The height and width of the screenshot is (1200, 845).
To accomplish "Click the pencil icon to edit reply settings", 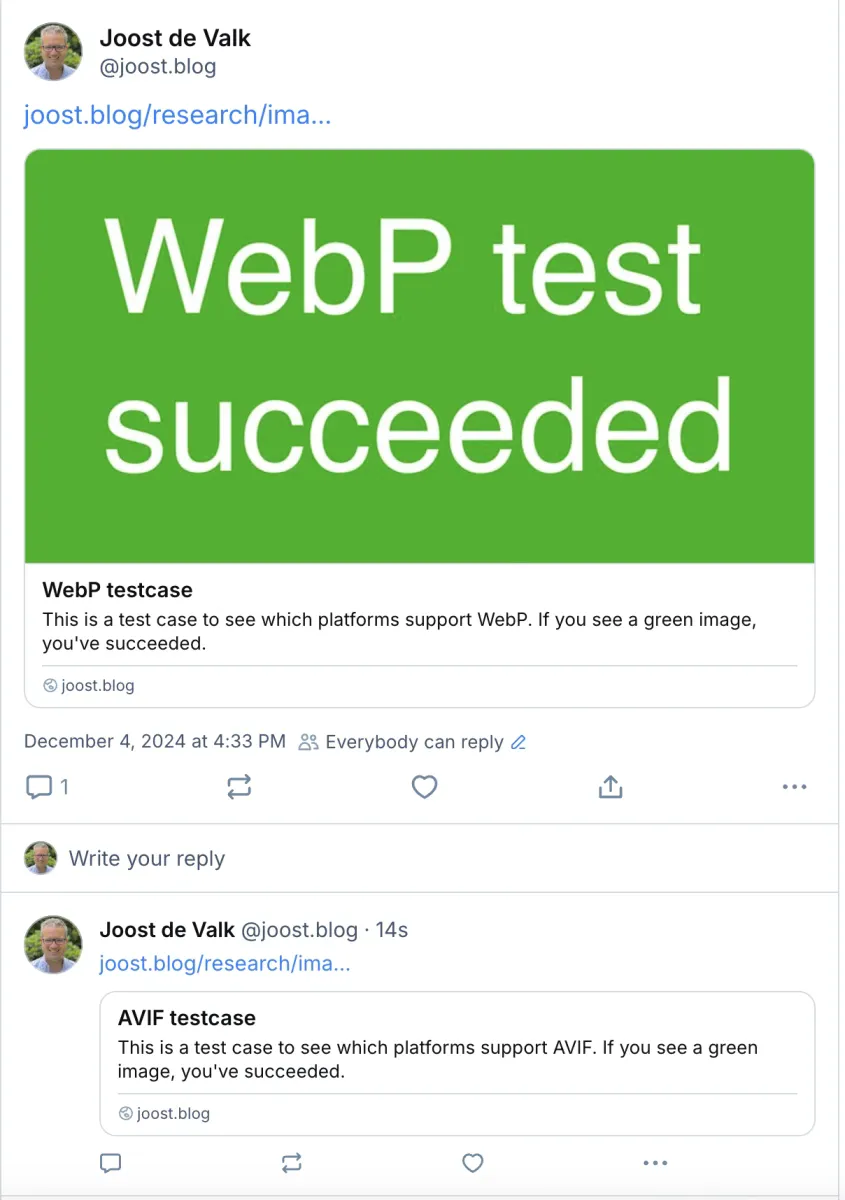I will 518,741.
